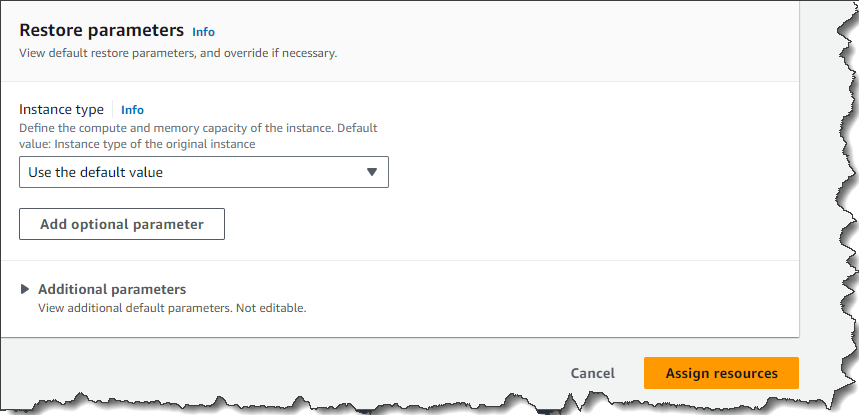Open Info link beside Instance type

[x=132, y=110]
